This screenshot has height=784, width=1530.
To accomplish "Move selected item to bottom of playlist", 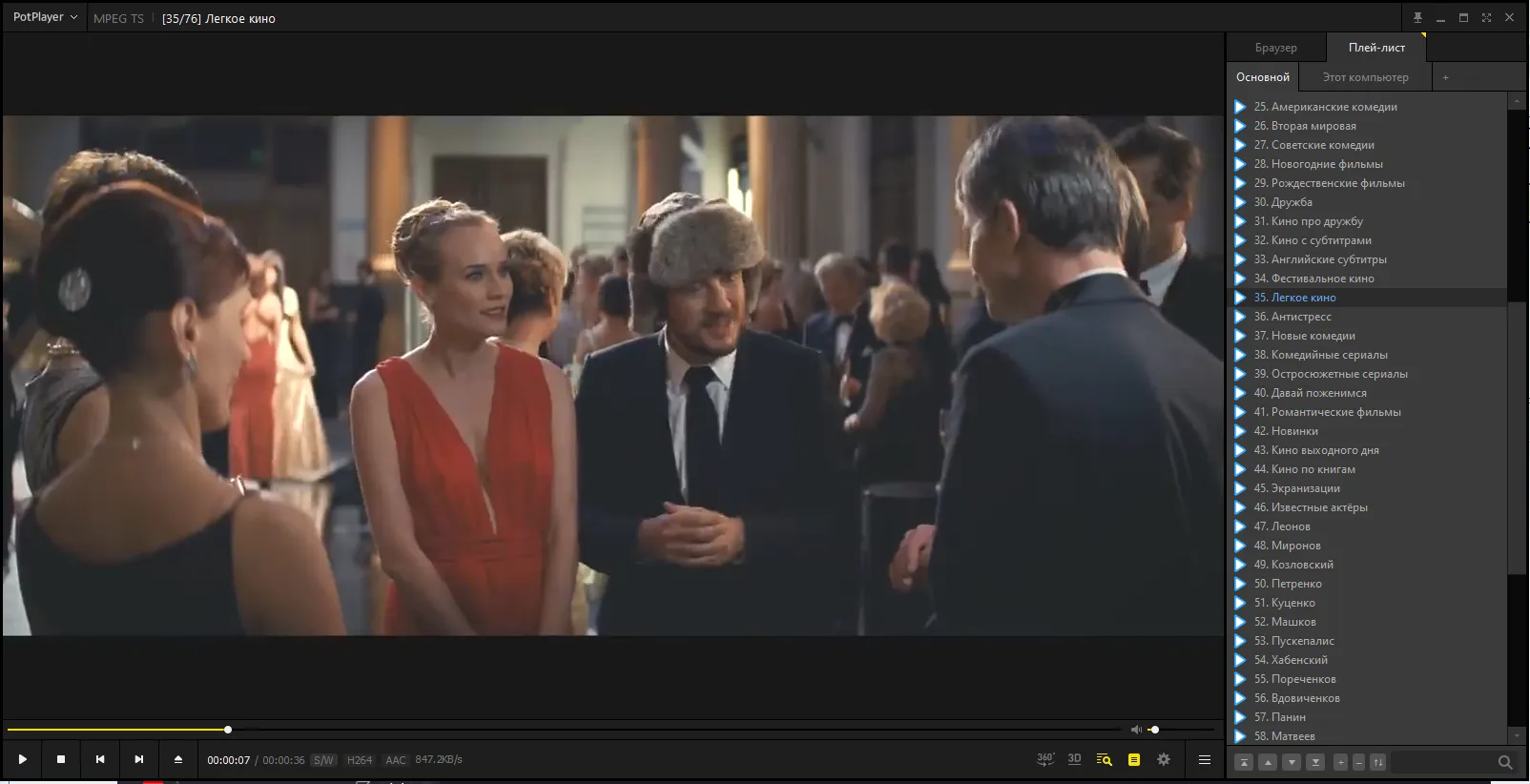I will (x=1315, y=762).
